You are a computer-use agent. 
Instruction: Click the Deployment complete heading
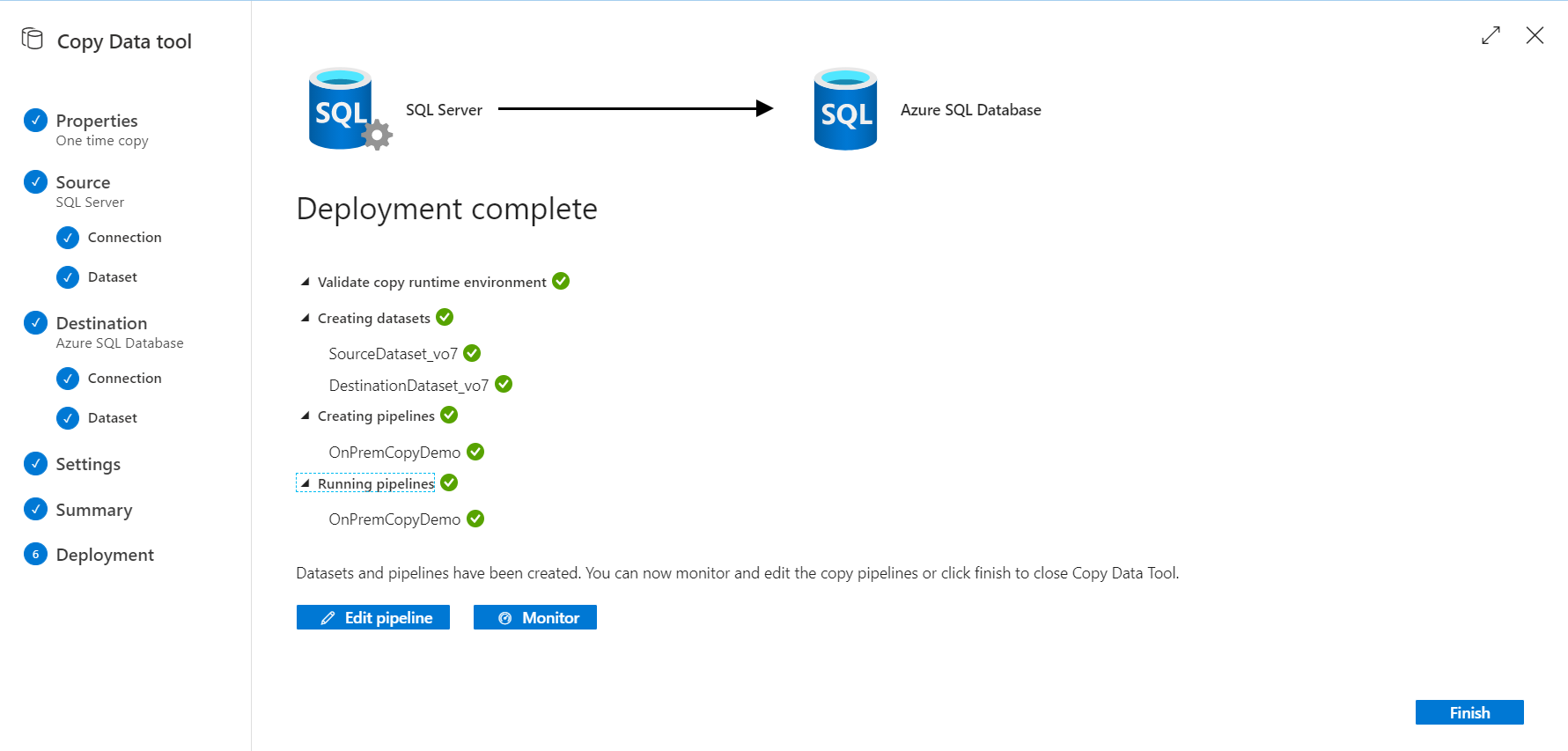447,209
